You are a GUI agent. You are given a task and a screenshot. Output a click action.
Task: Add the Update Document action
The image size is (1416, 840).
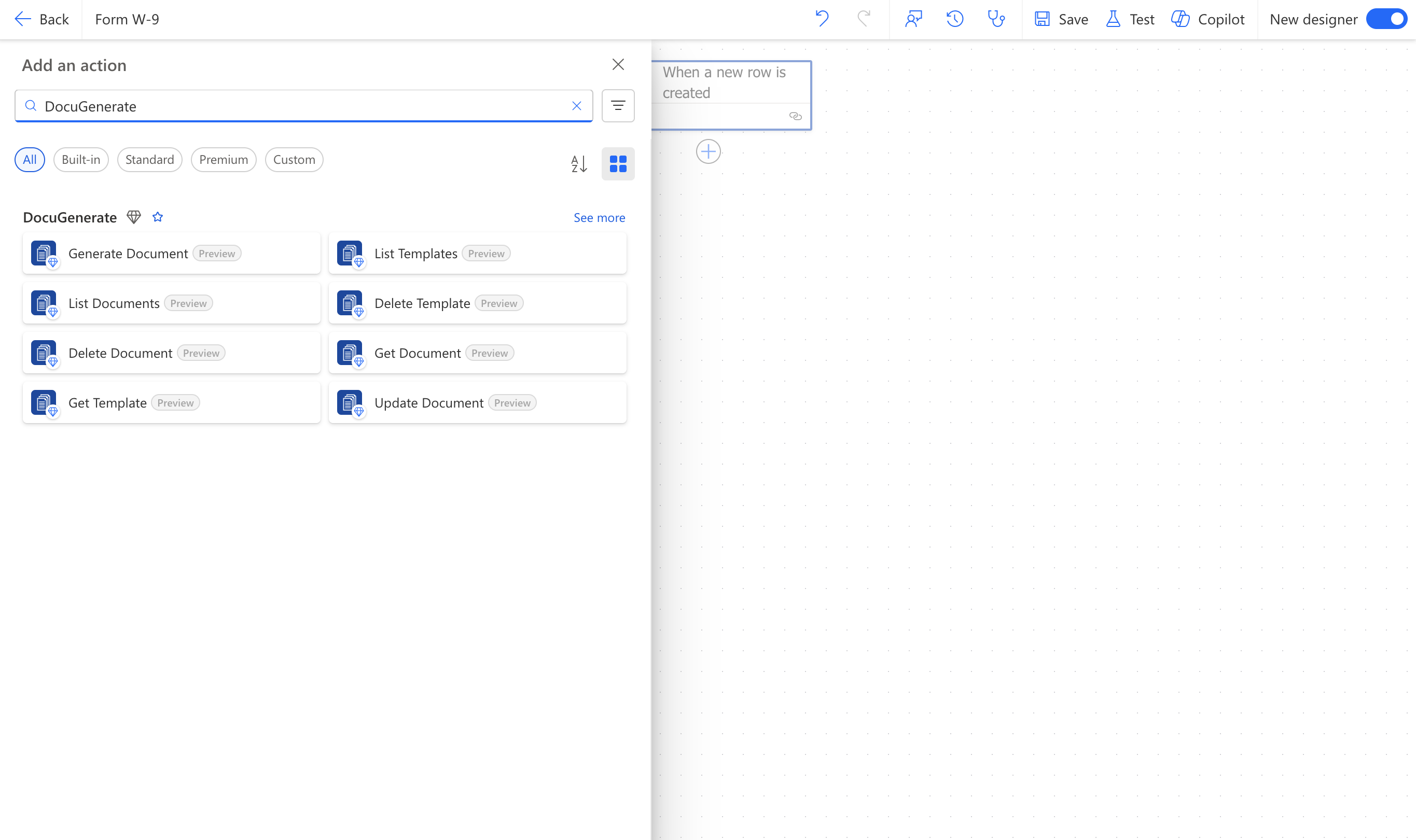click(477, 402)
